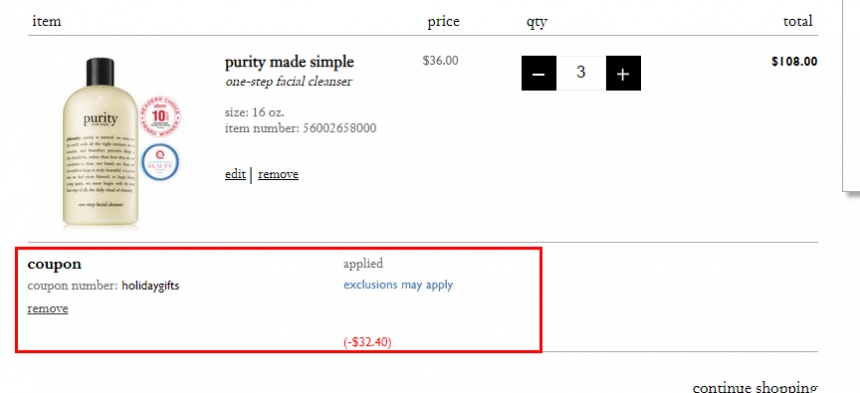The width and height of the screenshot is (860, 393).
Task: Remove the facial cleanser from cart
Action: pos(278,174)
